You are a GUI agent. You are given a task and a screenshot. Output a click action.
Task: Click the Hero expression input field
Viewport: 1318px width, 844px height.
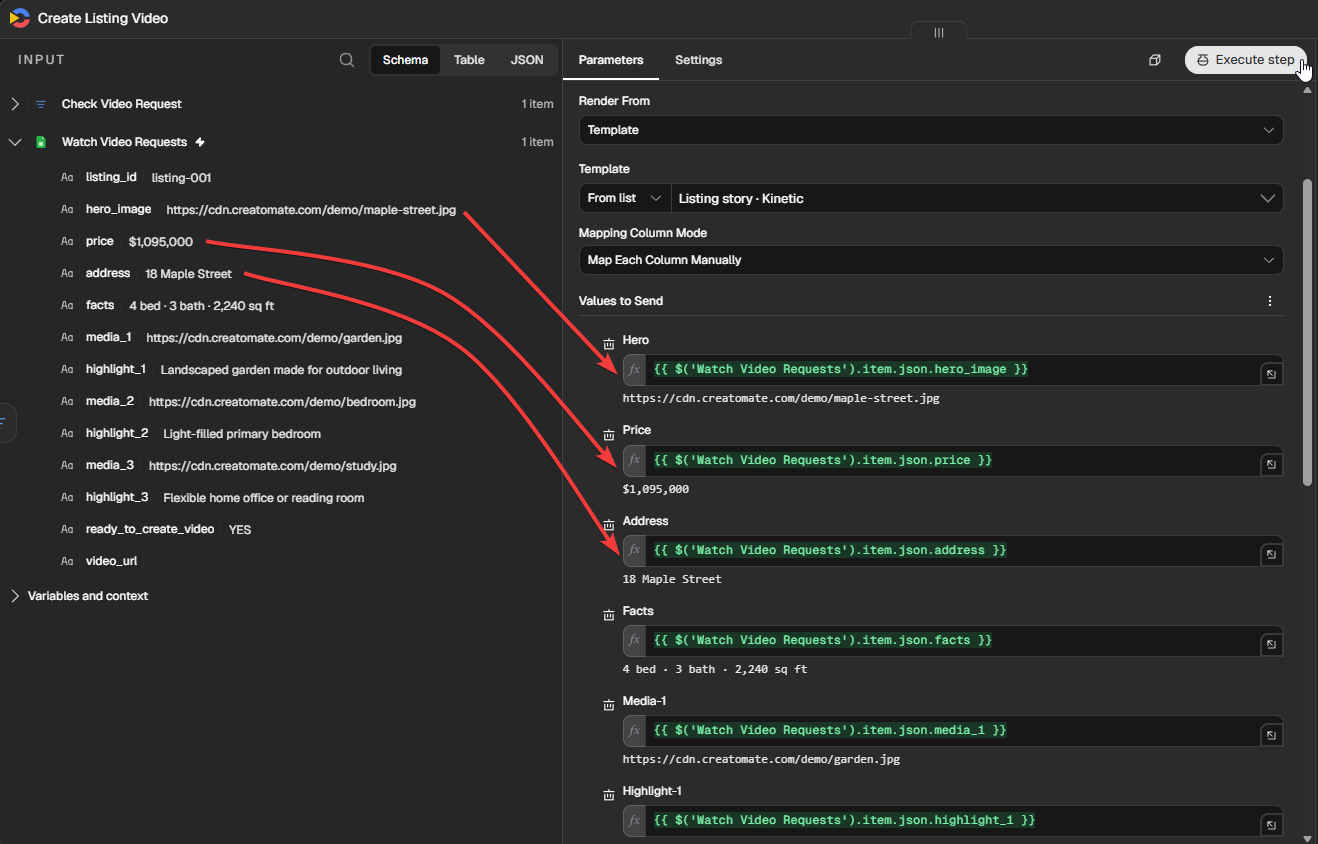[x=952, y=370]
